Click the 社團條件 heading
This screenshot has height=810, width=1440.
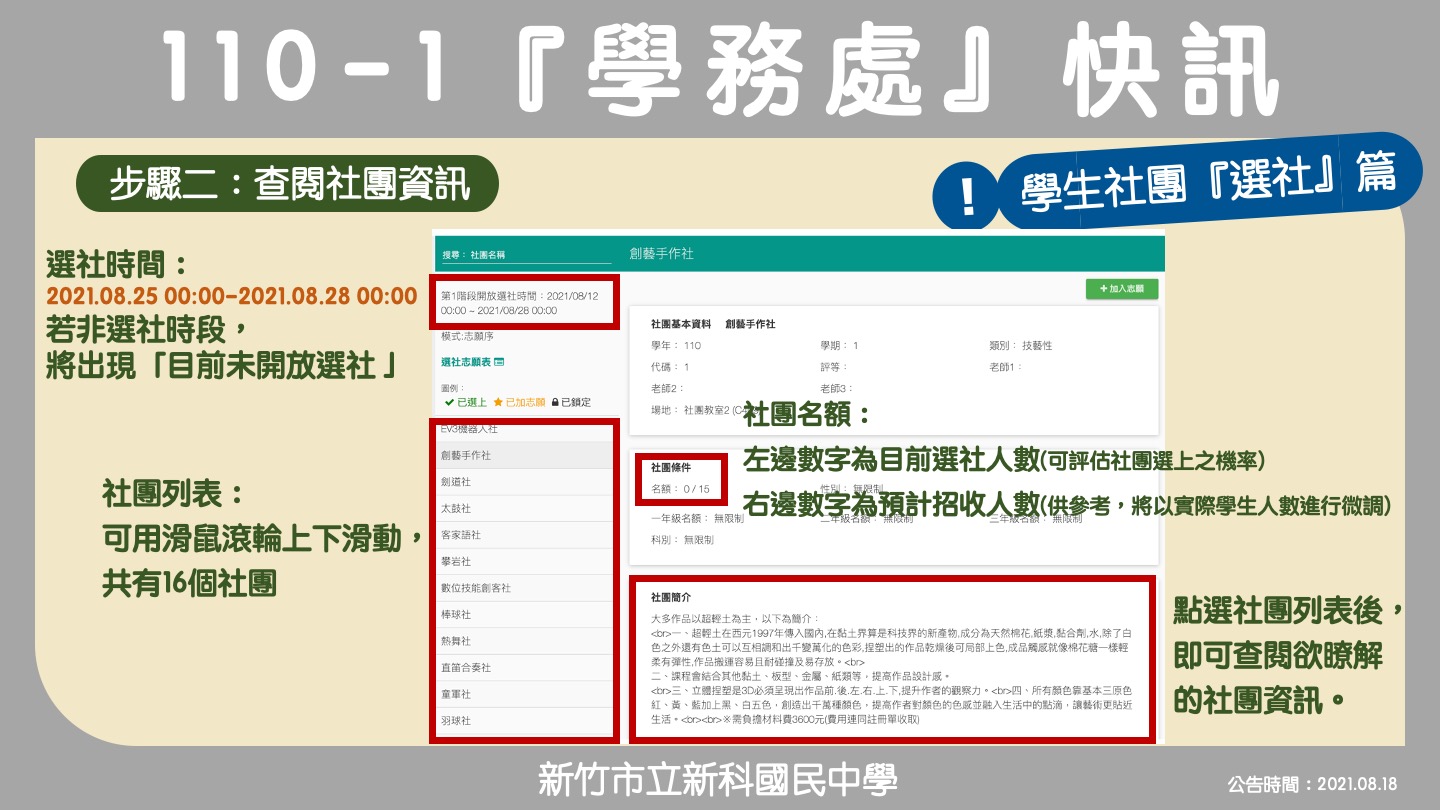670,467
